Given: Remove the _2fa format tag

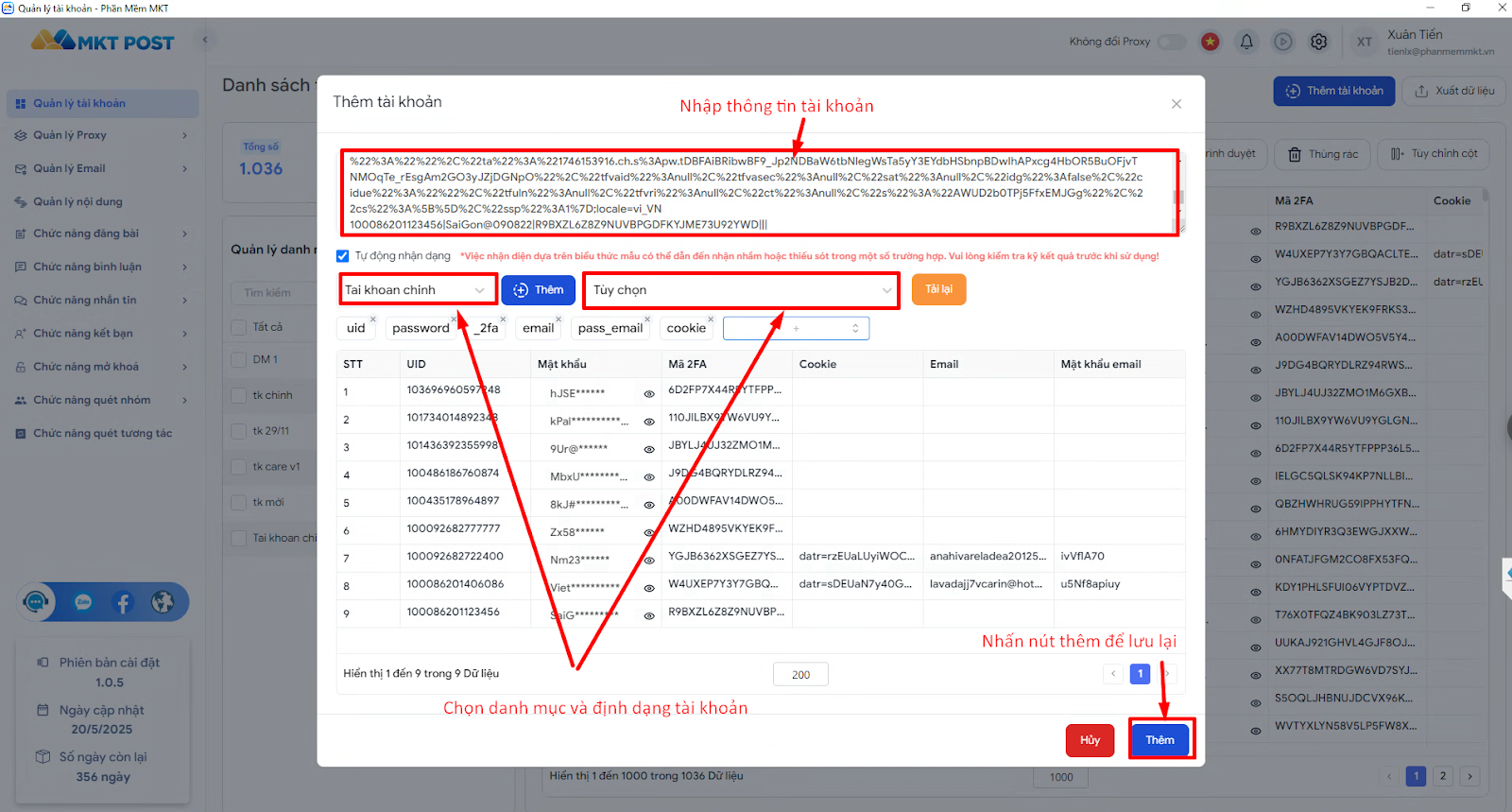Looking at the screenshot, I should tap(503, 319).
